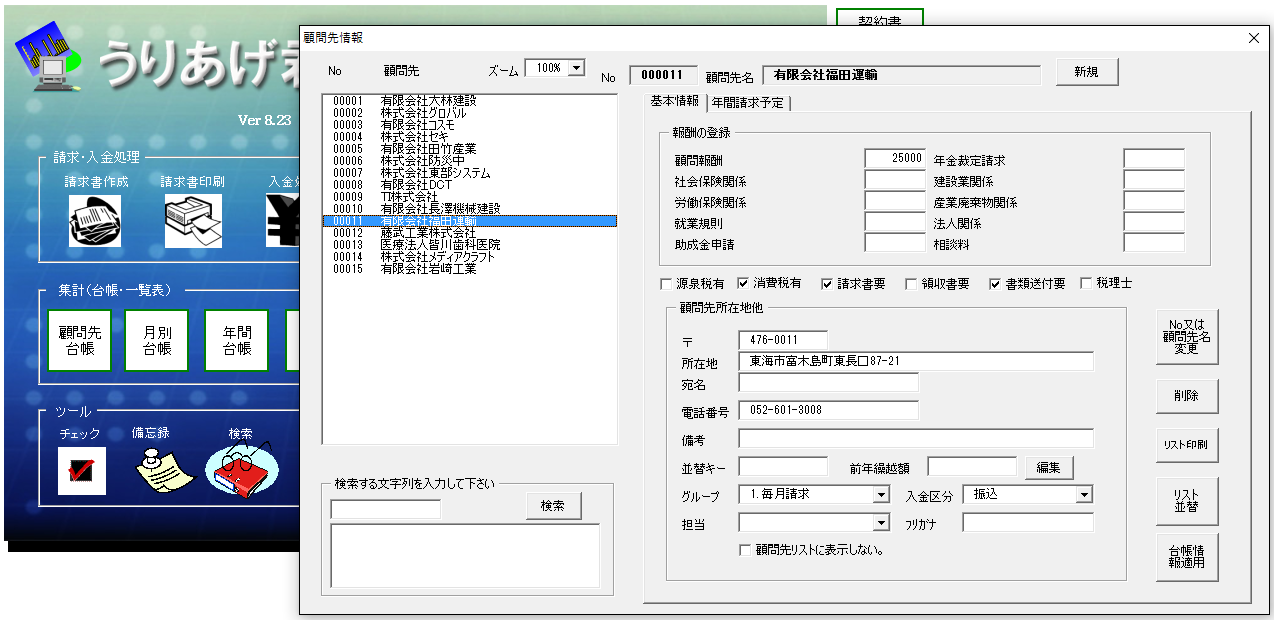1274x620 pixels.
Task: Select list row 00008 有限会社DCT
Action: 469,185
